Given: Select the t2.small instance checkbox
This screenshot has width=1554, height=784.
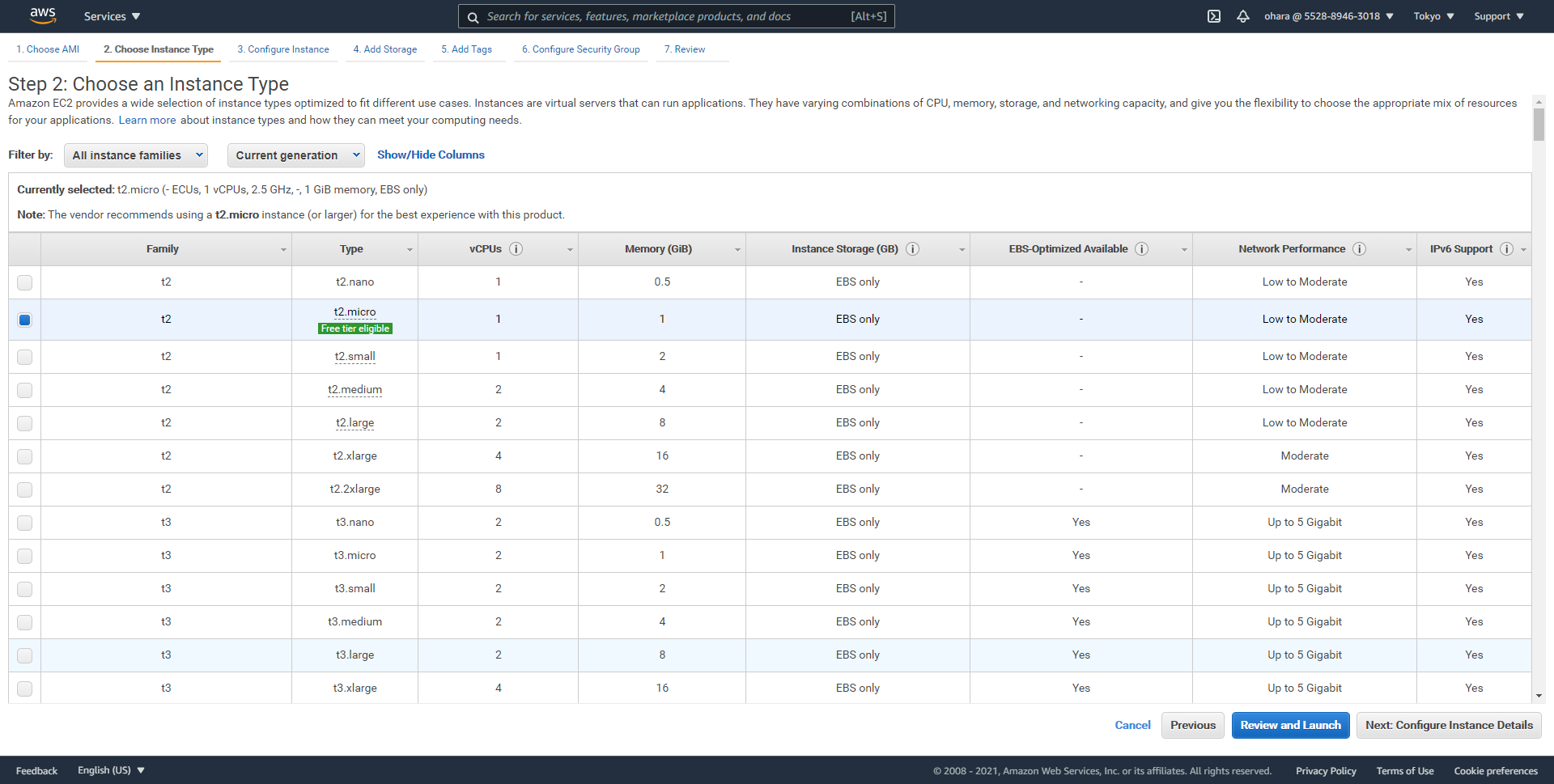Looking at the screenshot, I should pos(25,357).
